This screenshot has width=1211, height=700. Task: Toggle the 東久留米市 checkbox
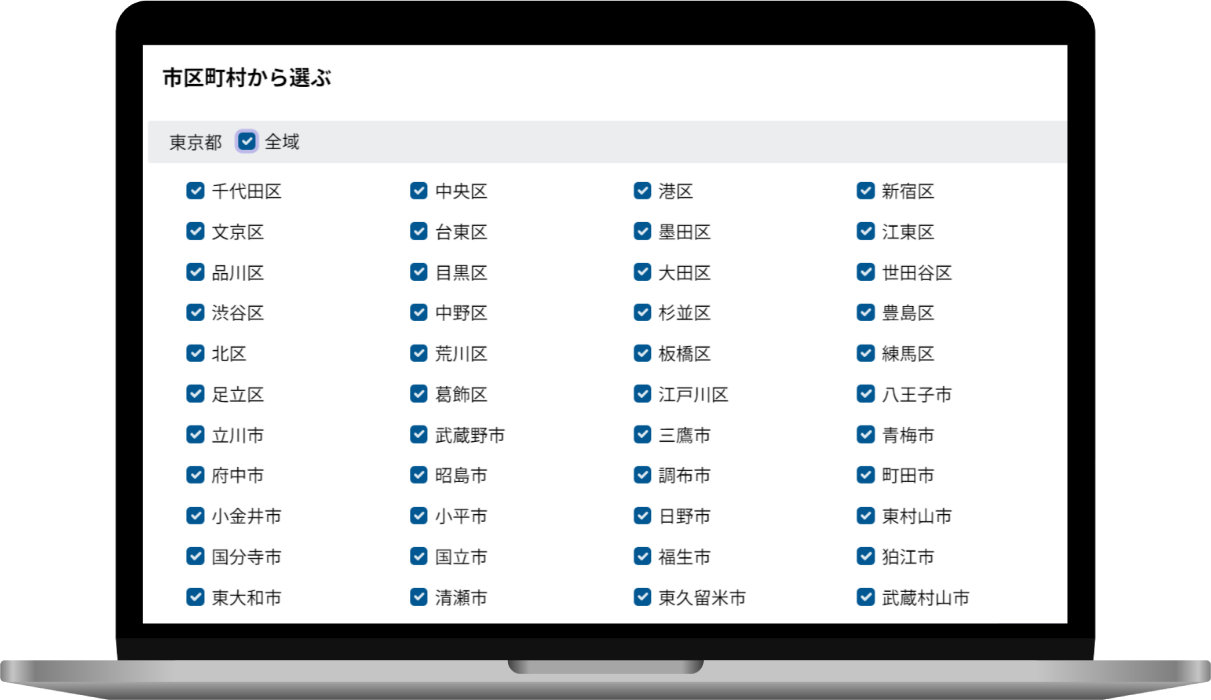[643, 597]
